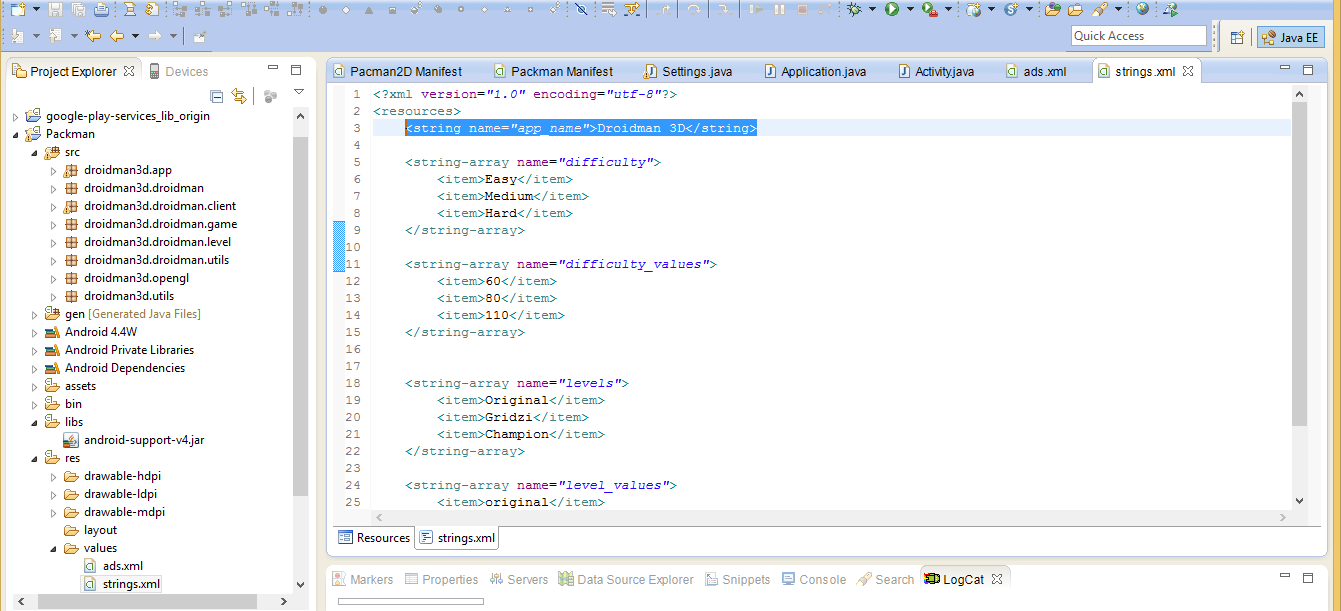Expand the drawable-hdpi folder
This screenshot has height=611, width=1341.
53,476
